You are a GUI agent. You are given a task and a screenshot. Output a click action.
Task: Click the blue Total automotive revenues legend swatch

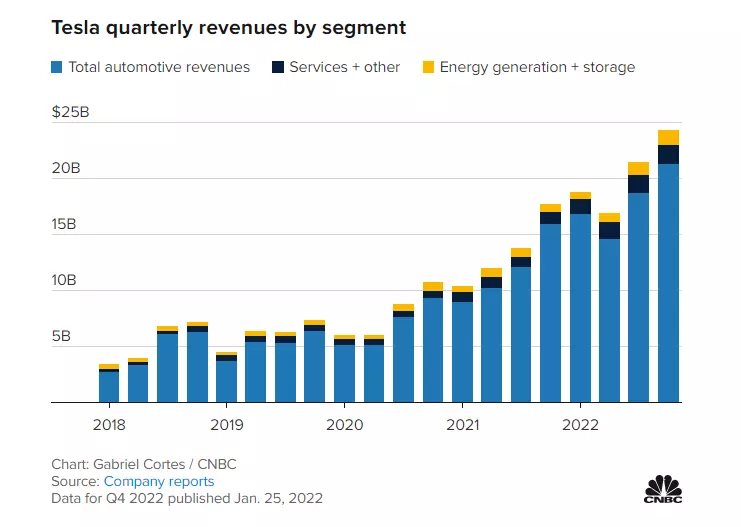tap(57, 67)
